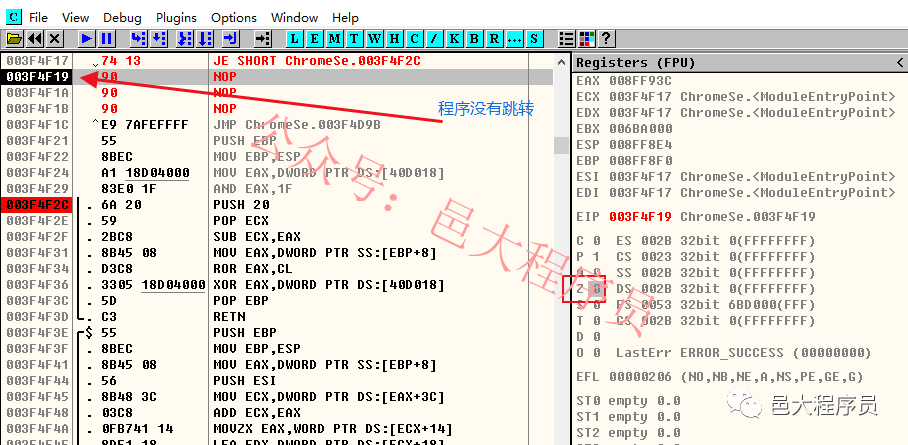Toggle the P parity flag value

(596, 257)
